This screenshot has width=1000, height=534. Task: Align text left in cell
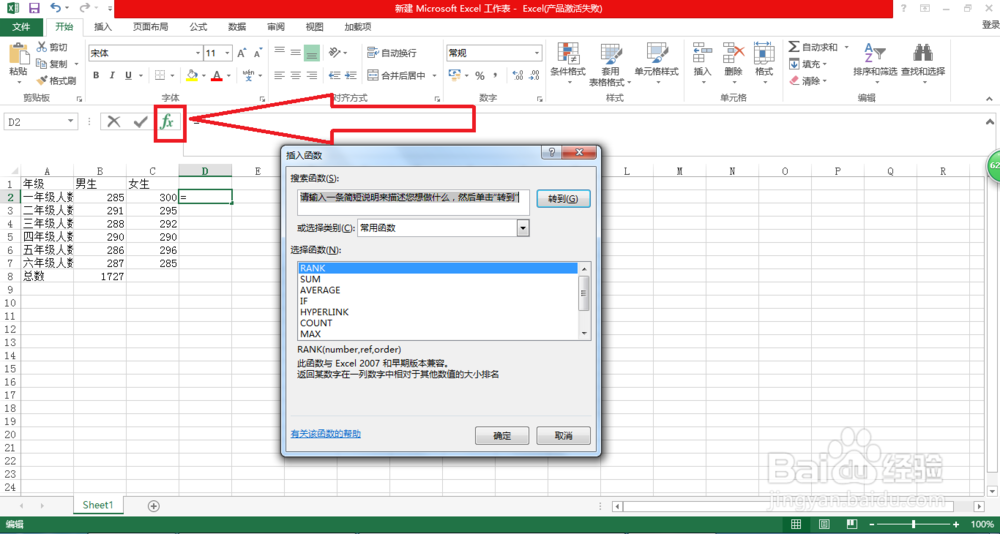tap(279, 75)
